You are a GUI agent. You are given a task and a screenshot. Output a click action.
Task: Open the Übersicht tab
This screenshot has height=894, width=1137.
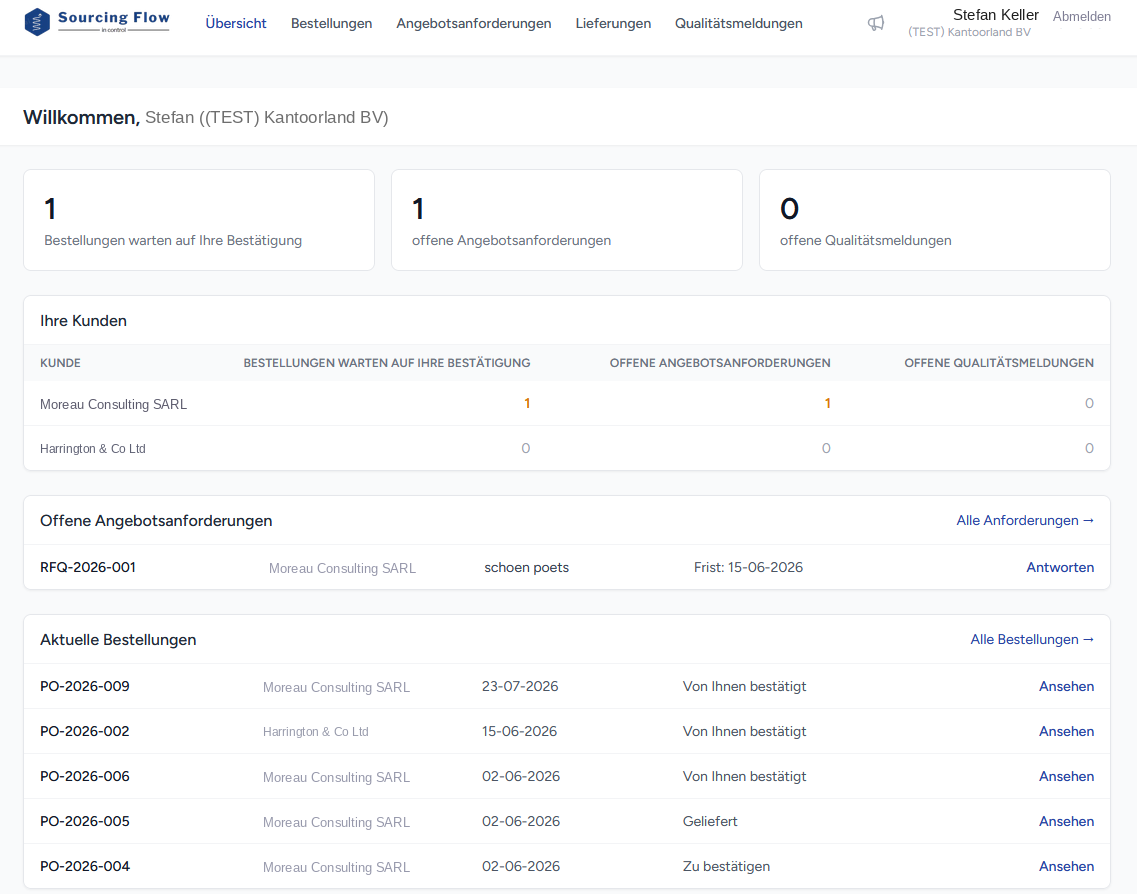click(236, 23)
